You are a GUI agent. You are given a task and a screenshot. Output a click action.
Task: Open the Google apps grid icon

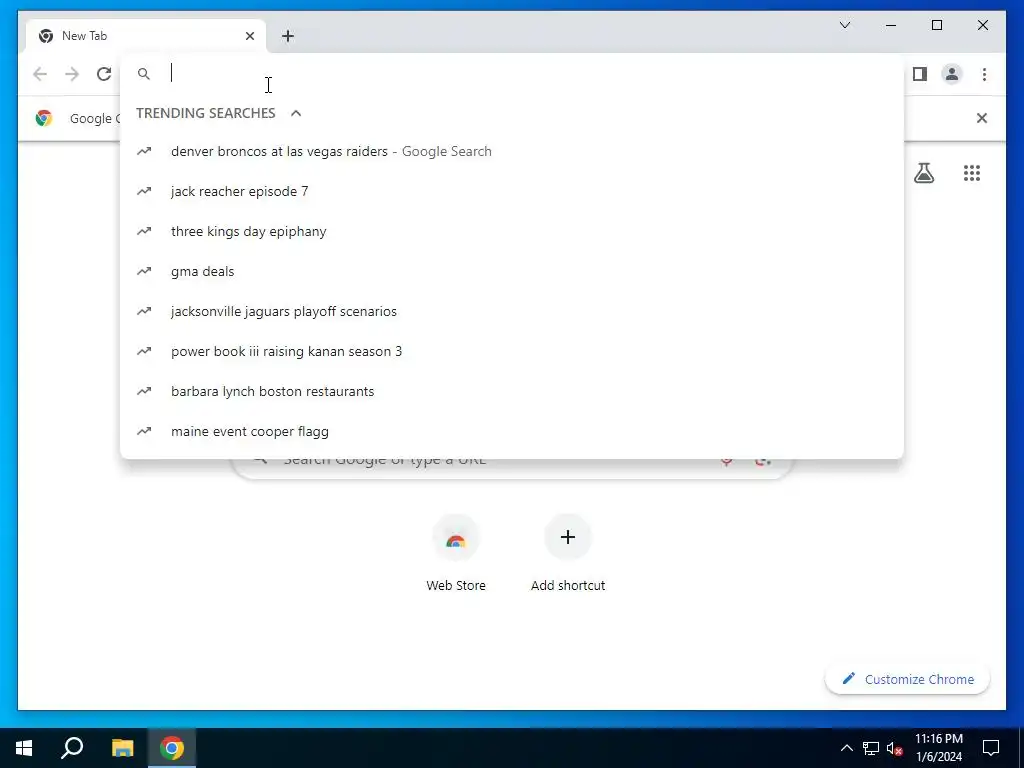coord(972,172)
